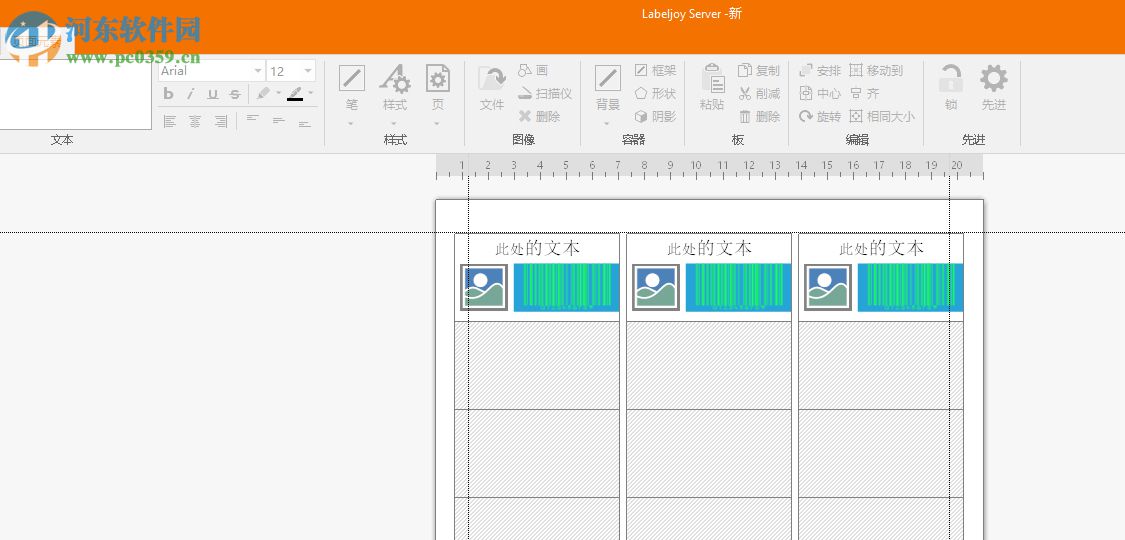
Task: Expand the arrow under 样式 button
Action: pos(395,123)
